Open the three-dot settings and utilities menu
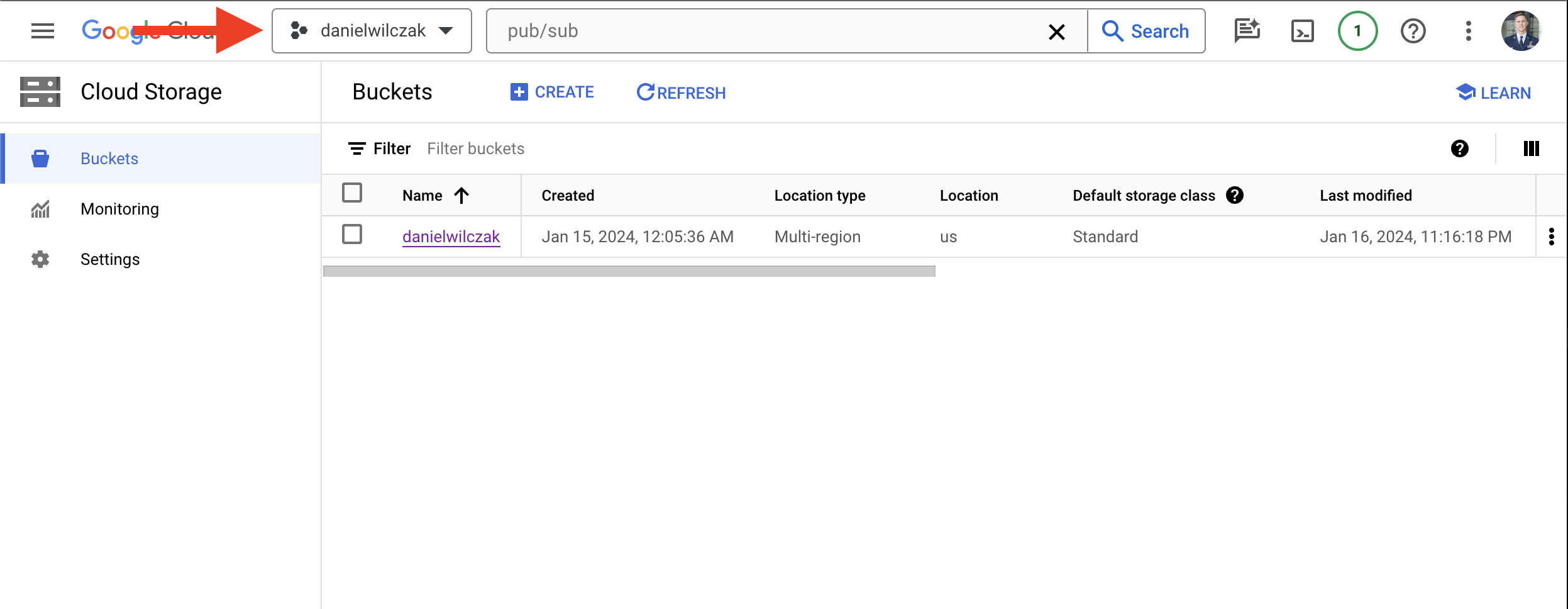 tap(1469, 31)
